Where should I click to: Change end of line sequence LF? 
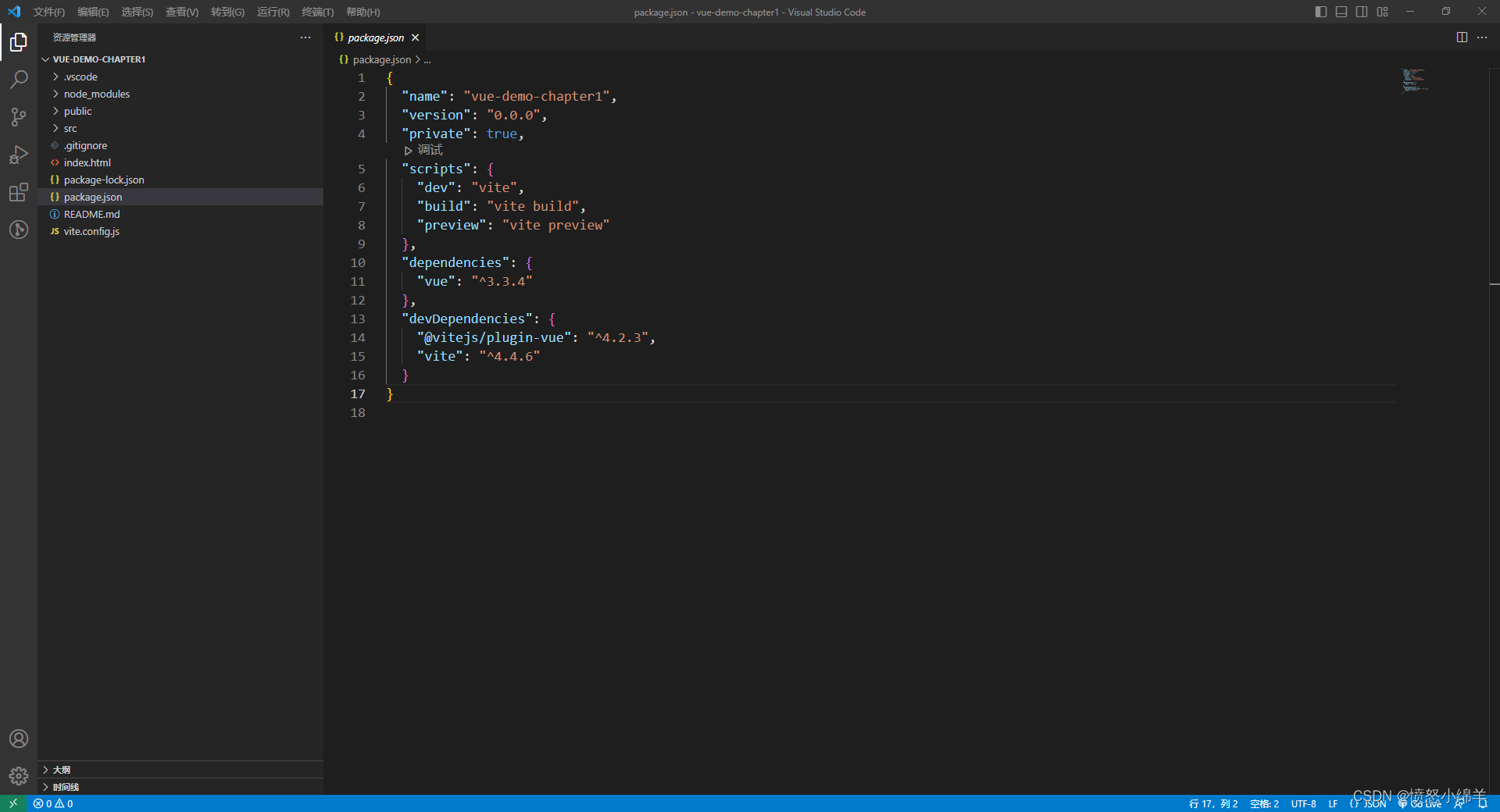pyautogui.click(x=1333, y=803)
